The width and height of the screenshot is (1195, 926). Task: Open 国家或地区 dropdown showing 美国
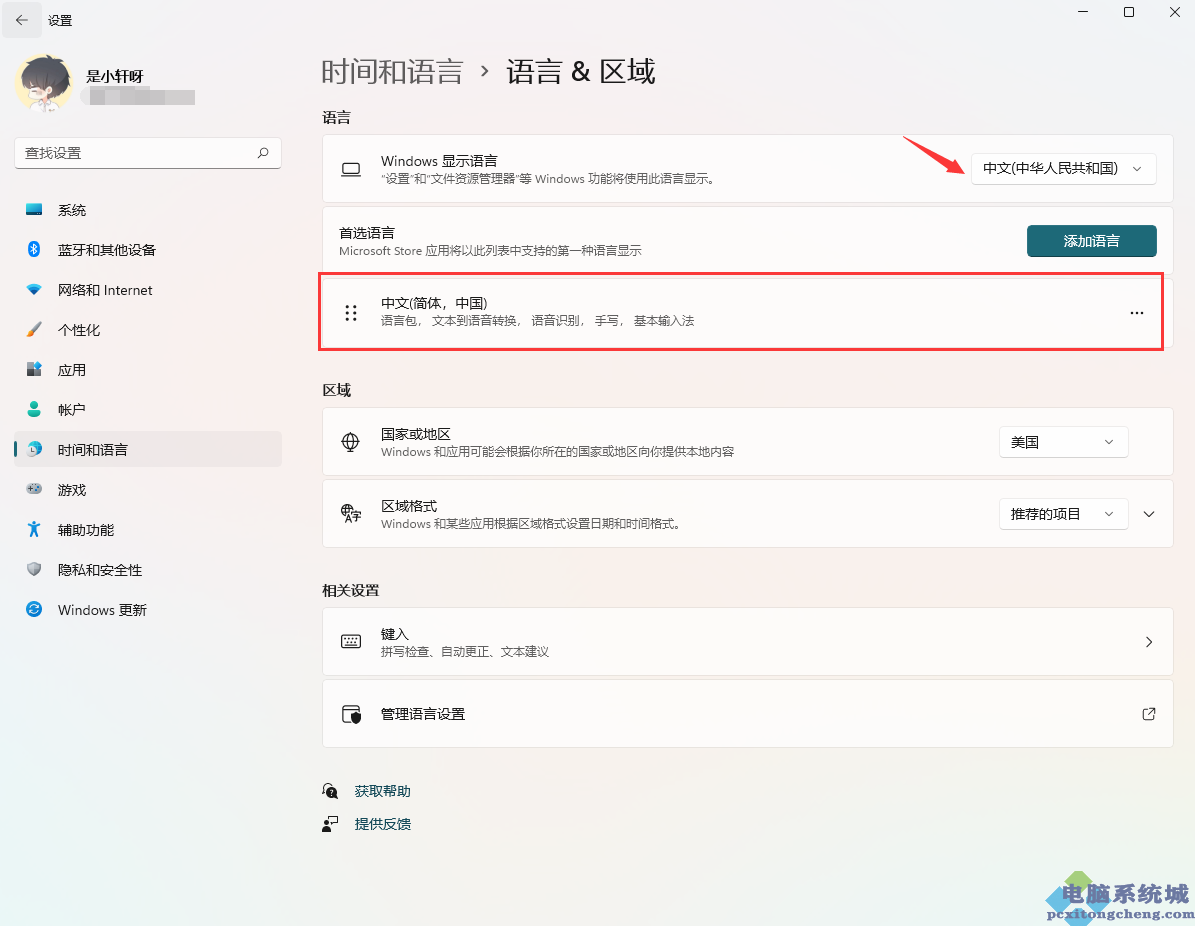[x=1063, y=442]
